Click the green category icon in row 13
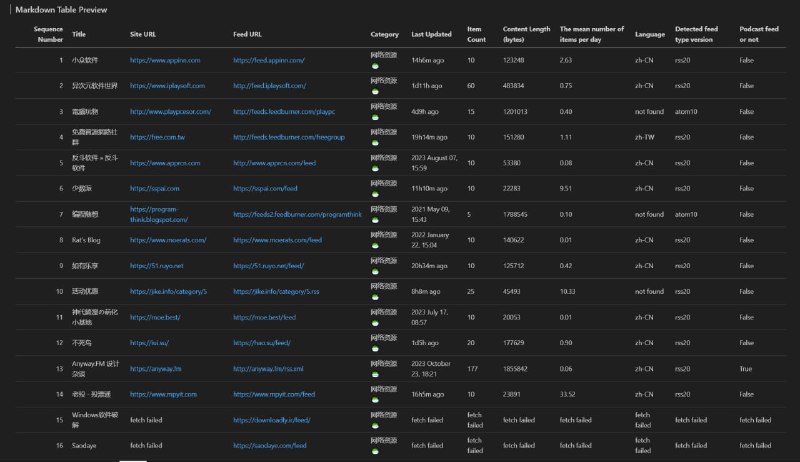800x462 pixels. 374,375
